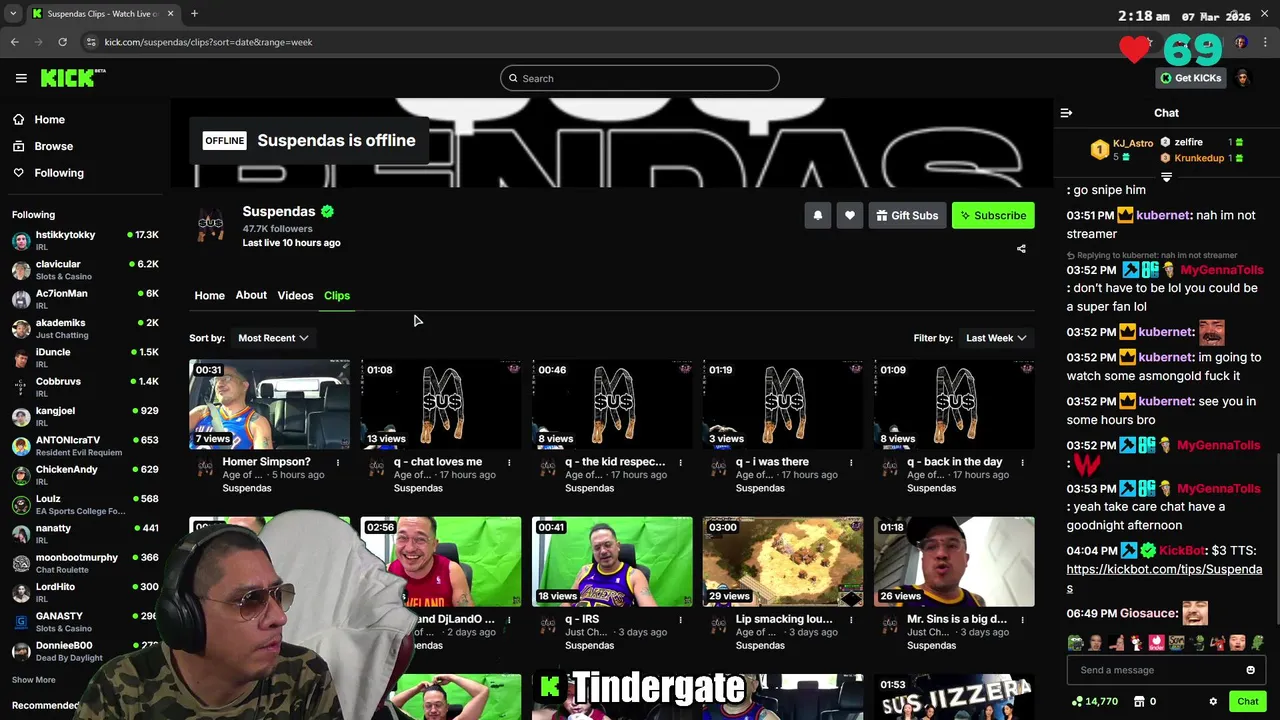Open ANTONIcraTV channel in following list
The height and width of the screenshot is (720, 1280).
point(85,446)
